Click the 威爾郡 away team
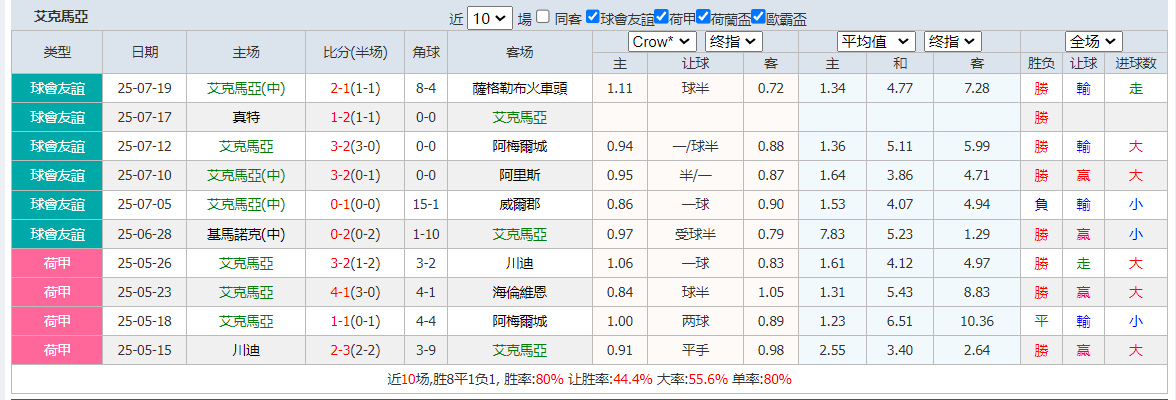Image resolution: width=1176 pixels, height=400 pixels. click(x=520, y=205)
